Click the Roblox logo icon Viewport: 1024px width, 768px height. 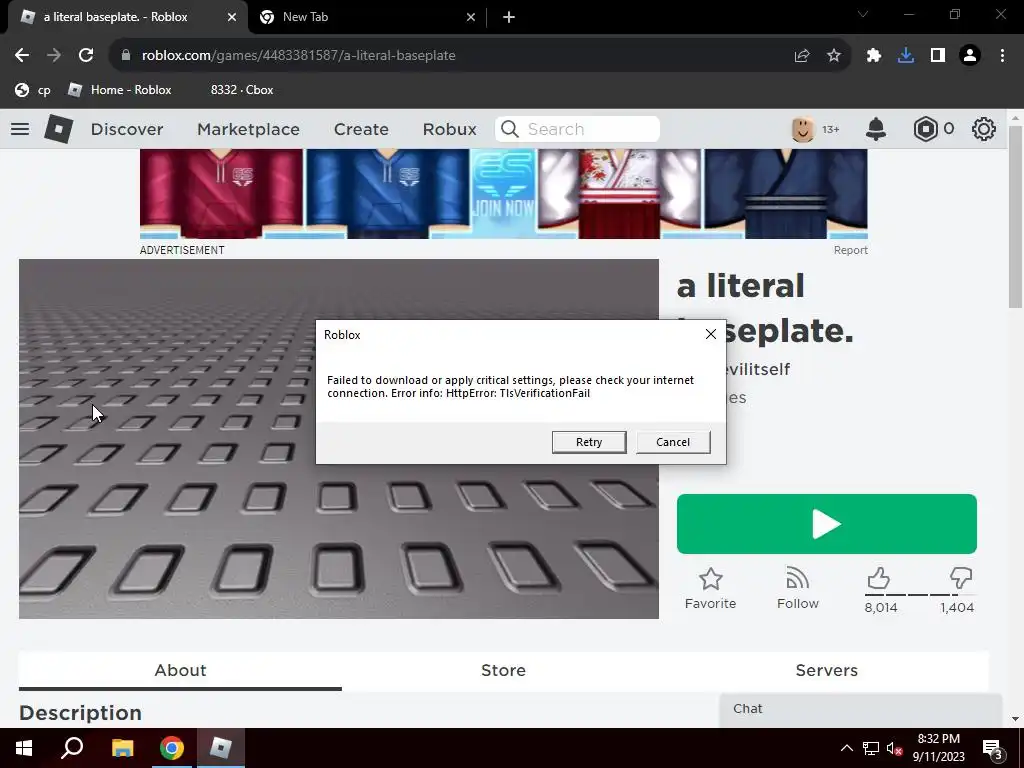click(59, 129)
